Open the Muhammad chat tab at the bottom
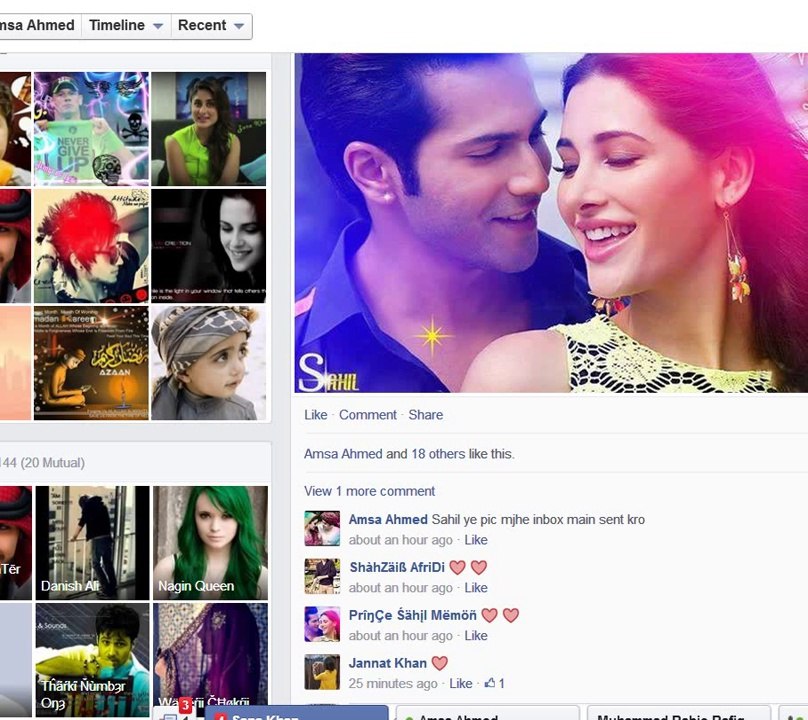This screenshot has height=720, width=808. tap(679, 713)
